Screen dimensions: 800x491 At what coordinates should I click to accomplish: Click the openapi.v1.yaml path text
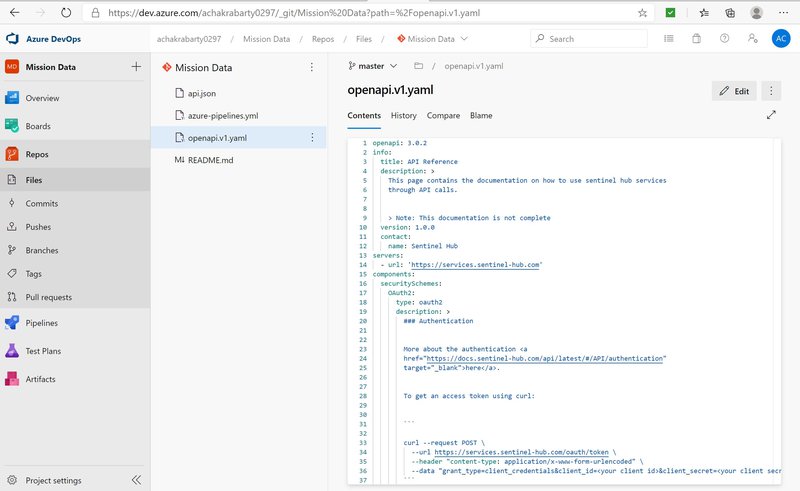click(473, 66)
